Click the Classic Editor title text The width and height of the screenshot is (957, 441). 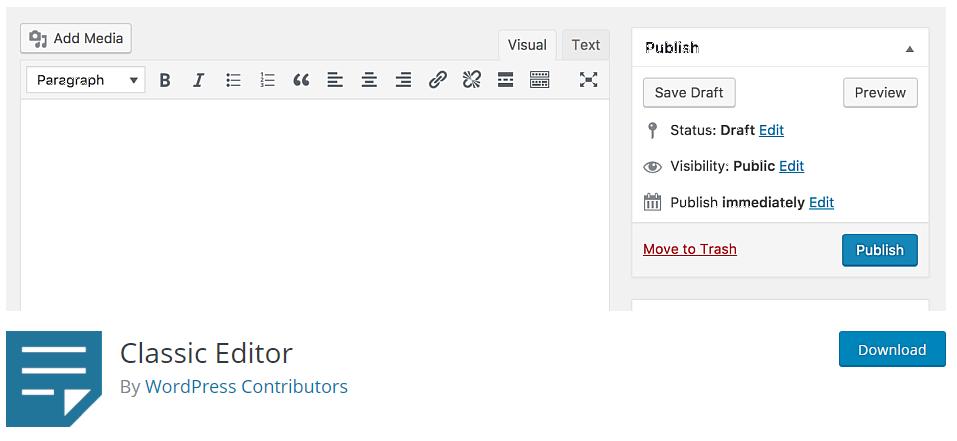206,353
